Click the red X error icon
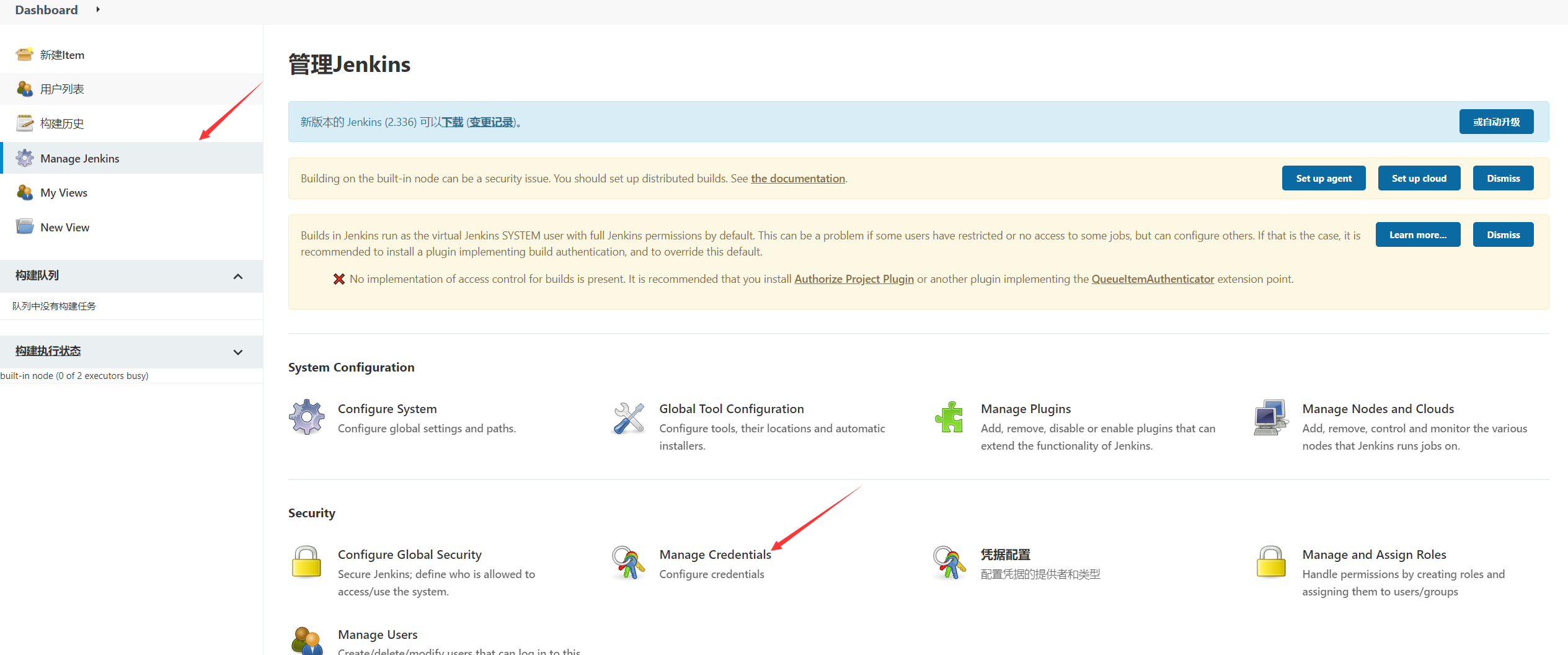Image resolution: width=1568 pixels, height=655 pixels. 339,279
